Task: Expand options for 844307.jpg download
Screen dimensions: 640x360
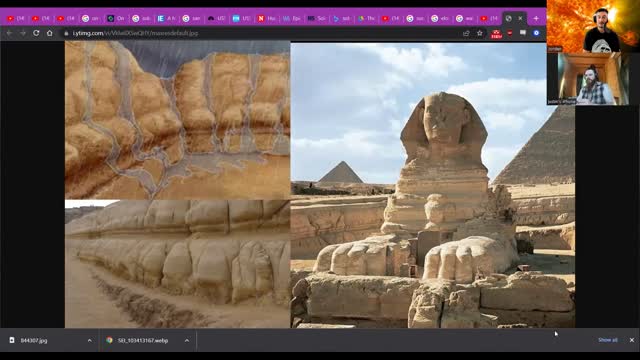Action: [89, 340]
